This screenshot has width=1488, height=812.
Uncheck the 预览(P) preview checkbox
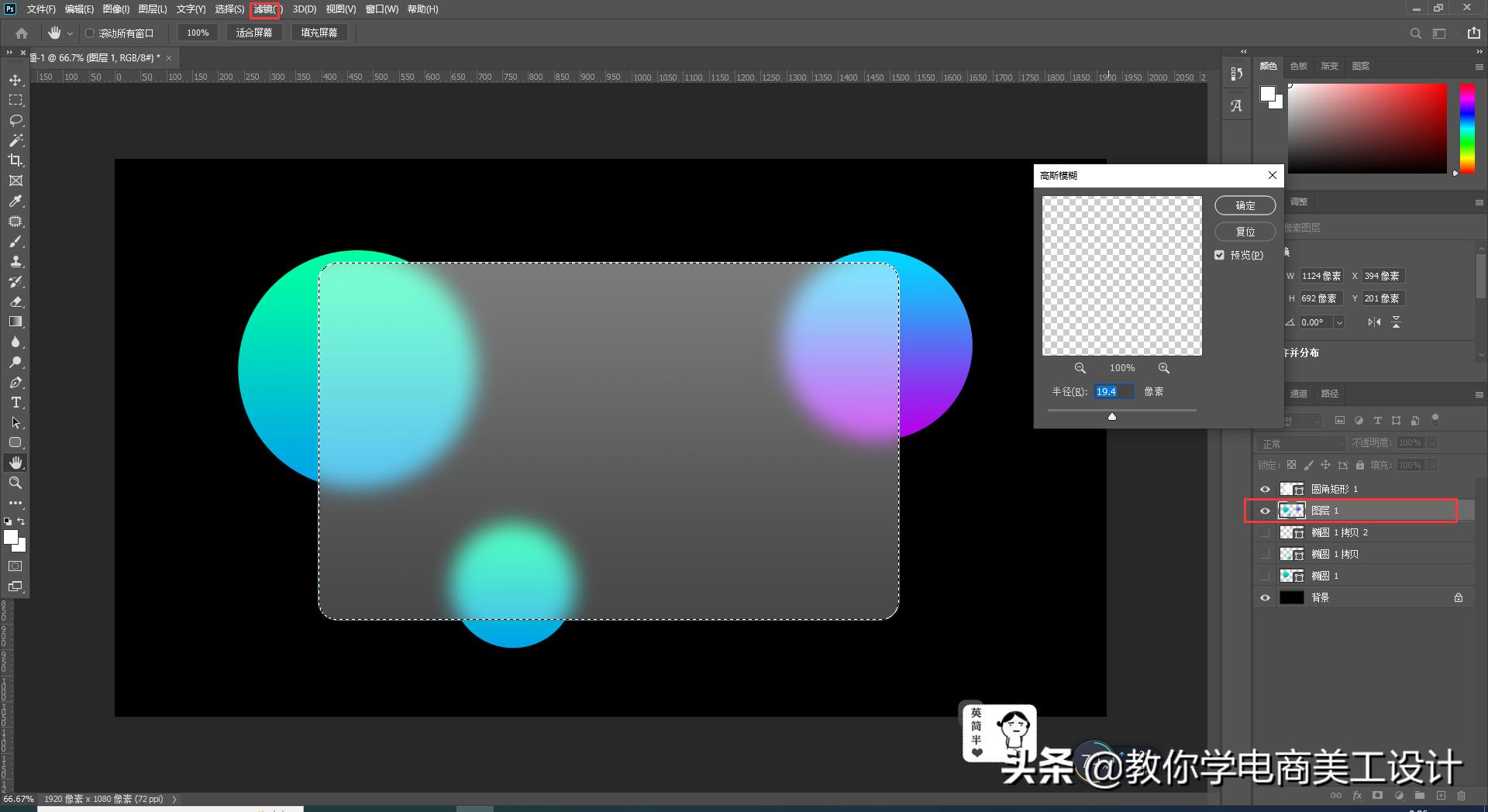tap(1219, 255)
